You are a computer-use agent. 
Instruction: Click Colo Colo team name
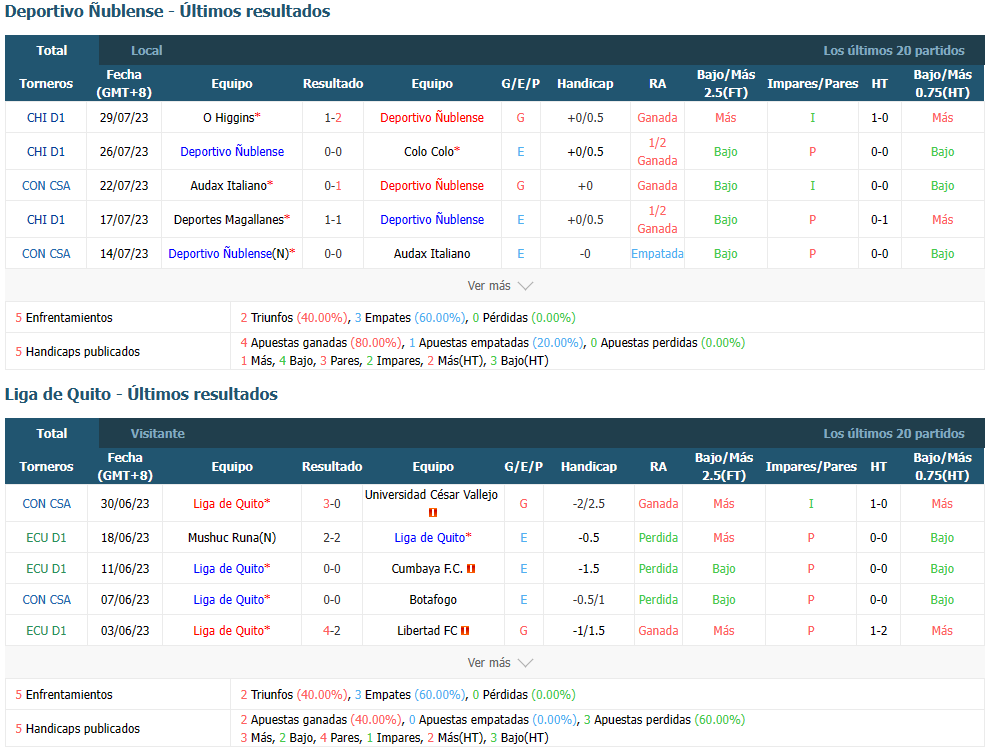point(429,152)
